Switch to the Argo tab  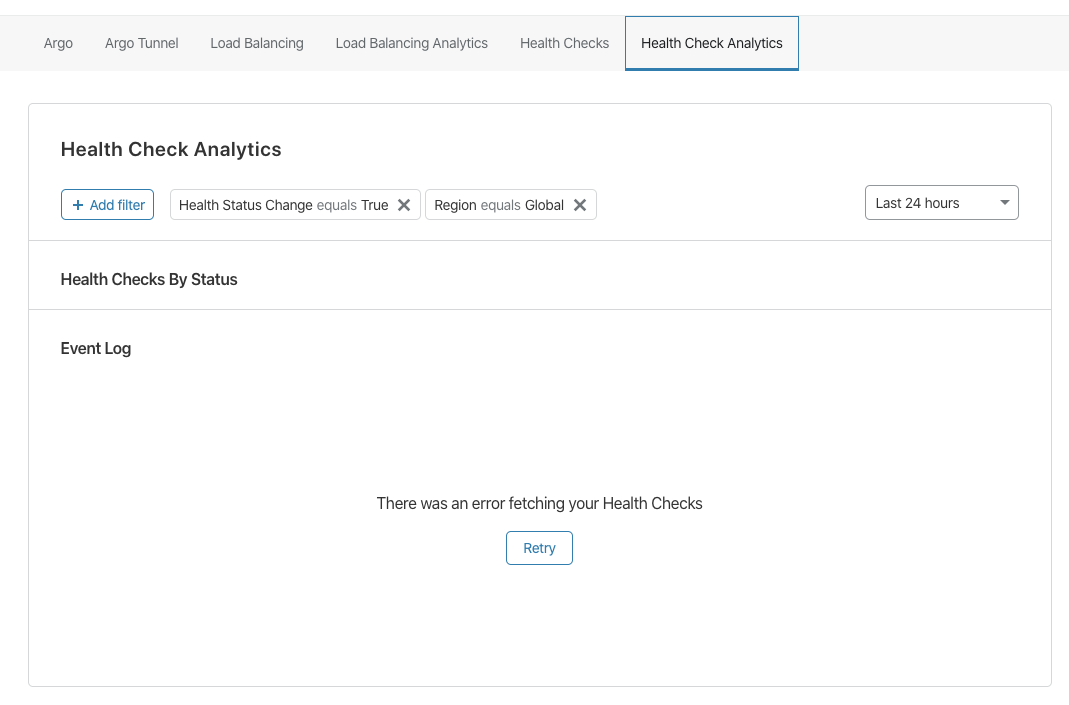pyautogui.click(x=58, y=43)
